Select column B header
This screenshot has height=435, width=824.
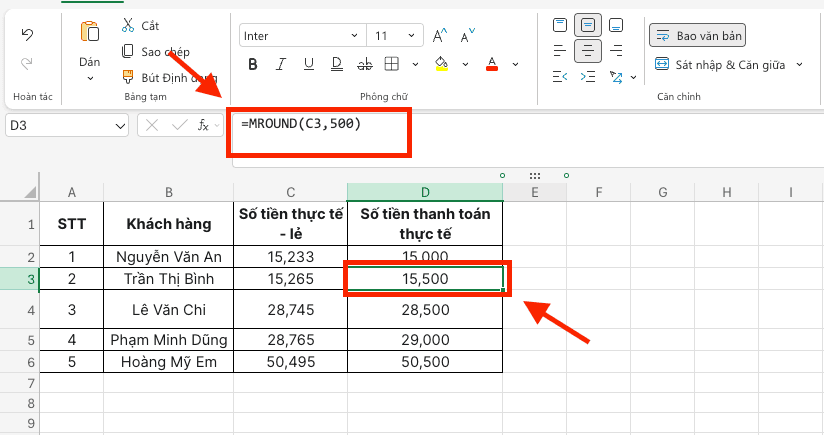click(x=169, y=192)
